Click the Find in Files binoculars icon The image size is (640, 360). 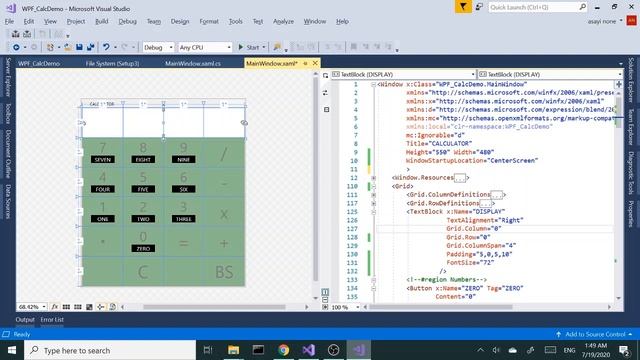tap(277, 47)
